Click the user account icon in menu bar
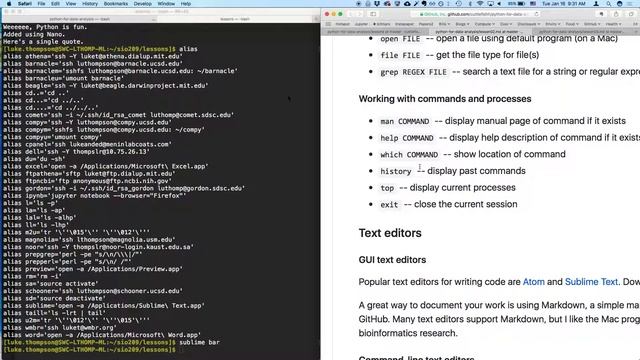The height and width of the screenshot is (360, 640). point(596,4)
